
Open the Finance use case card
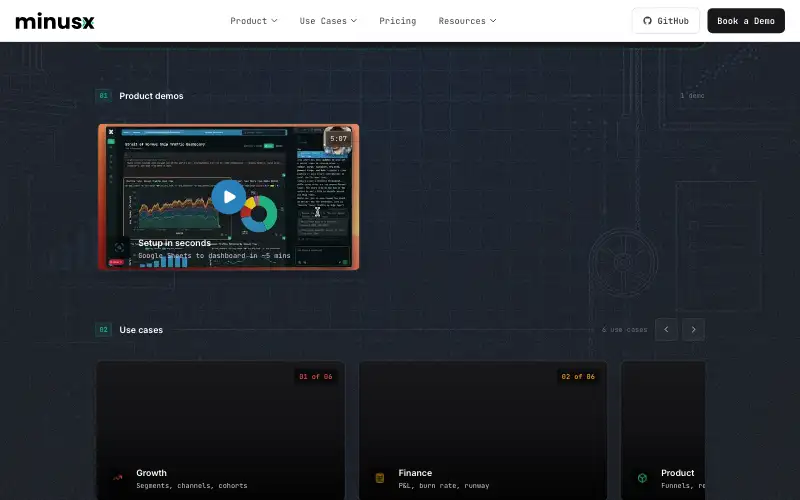[x=483, y=430]
